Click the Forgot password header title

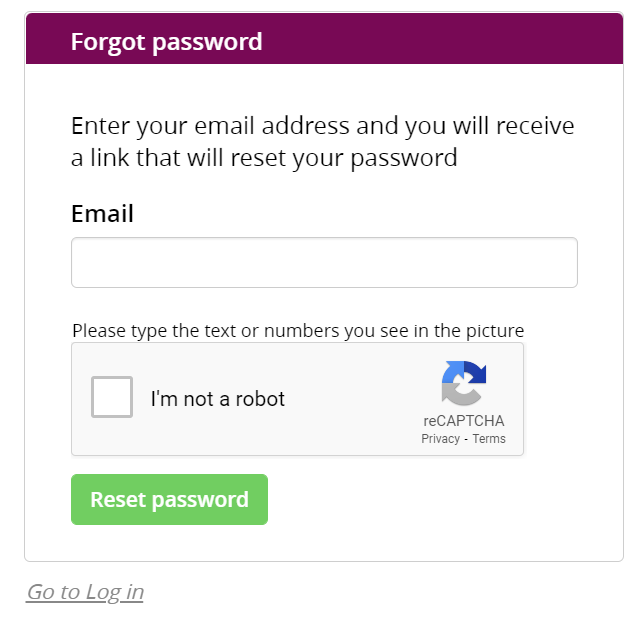click(166, 42)
